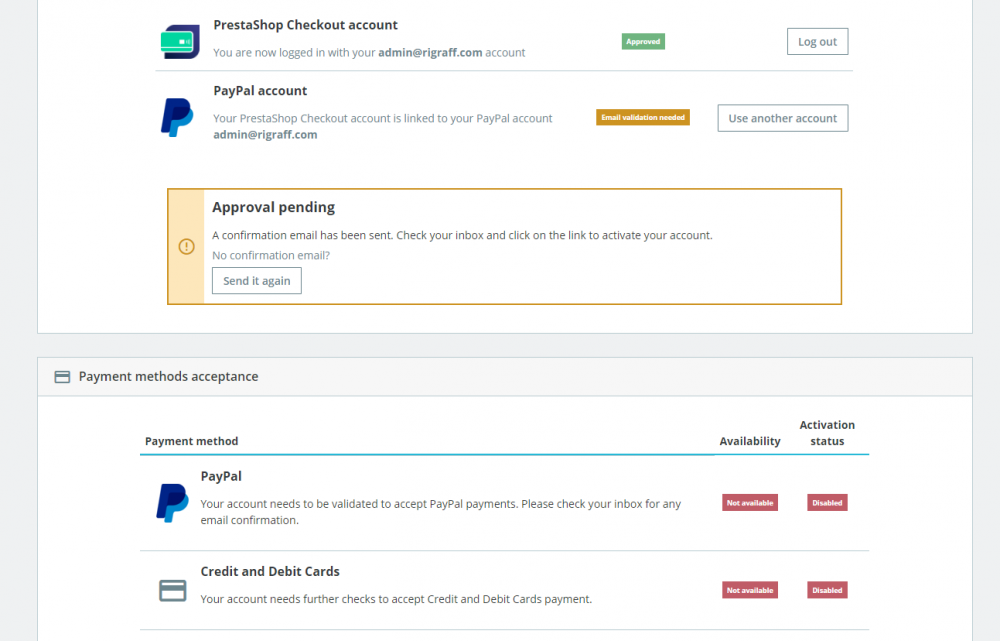Click the Credit and Debit Cards title

270,571
